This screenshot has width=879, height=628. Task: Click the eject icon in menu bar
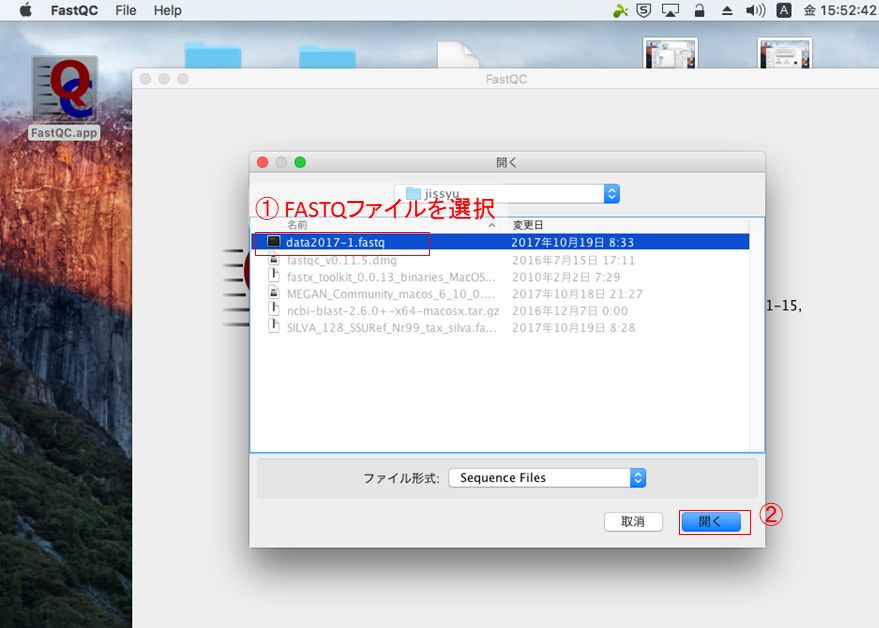[727, 10]
